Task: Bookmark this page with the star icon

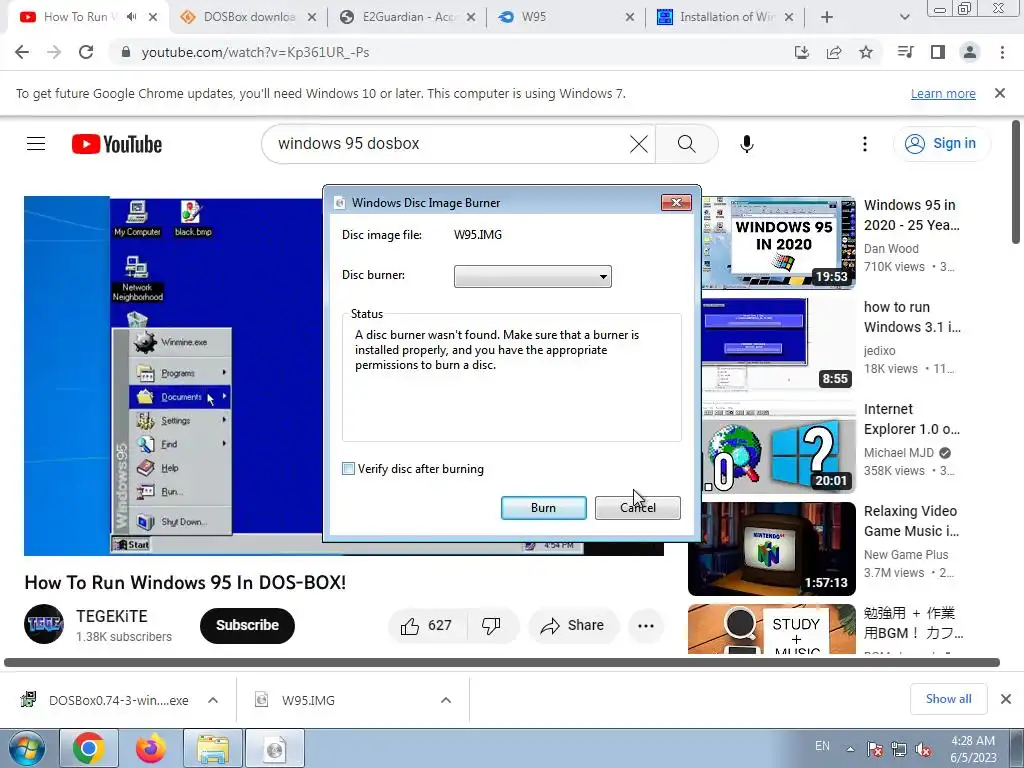Action: click(866, 52)
